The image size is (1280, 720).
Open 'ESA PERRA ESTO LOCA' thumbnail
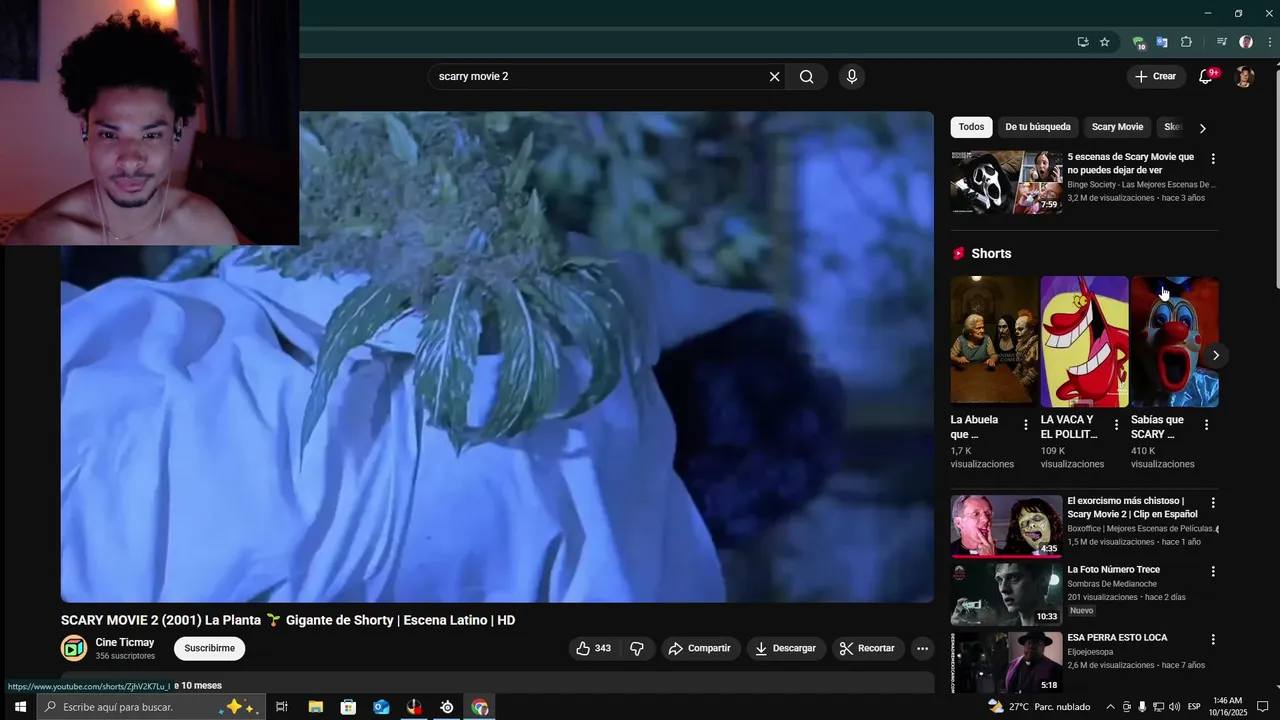1006,663
